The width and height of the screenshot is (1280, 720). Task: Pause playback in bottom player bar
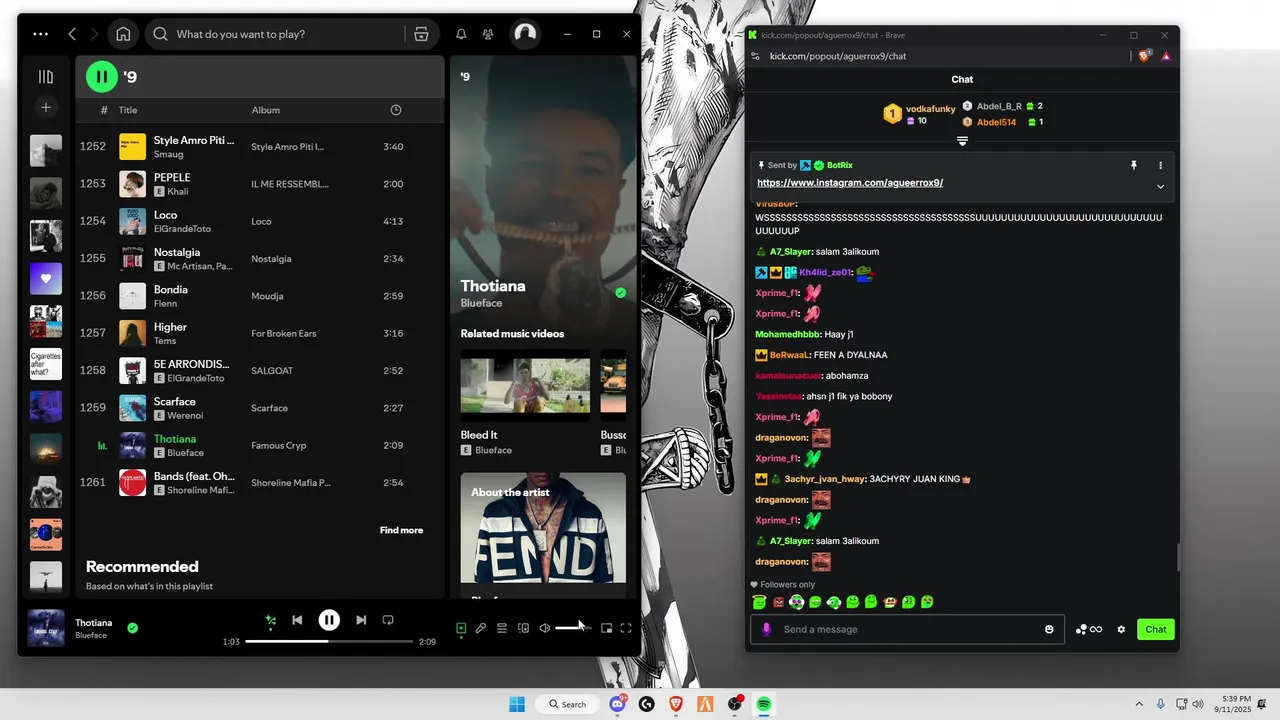pyautogui.click(x=329, y=620)
